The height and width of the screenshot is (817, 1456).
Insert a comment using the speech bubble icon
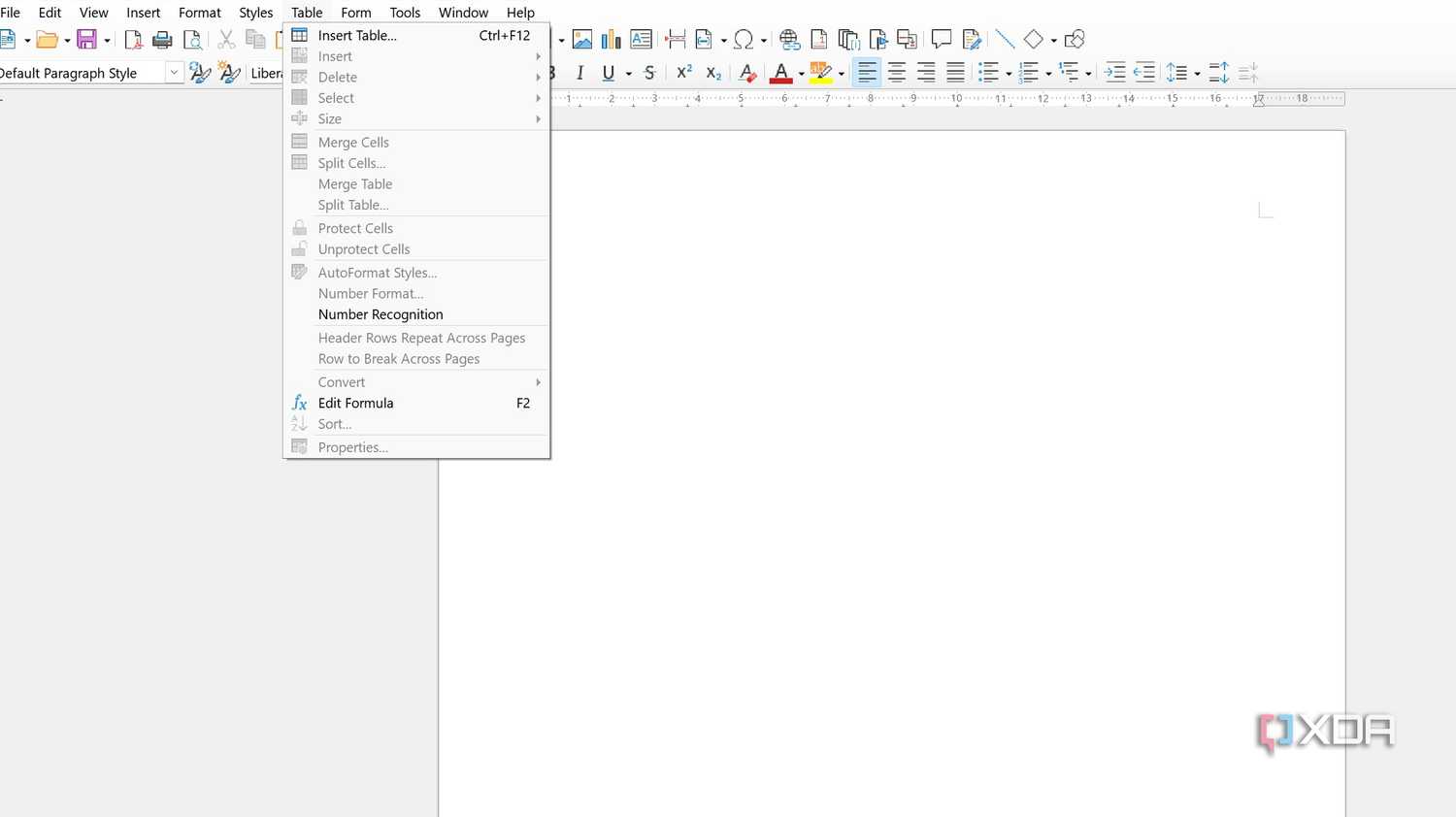941,40
